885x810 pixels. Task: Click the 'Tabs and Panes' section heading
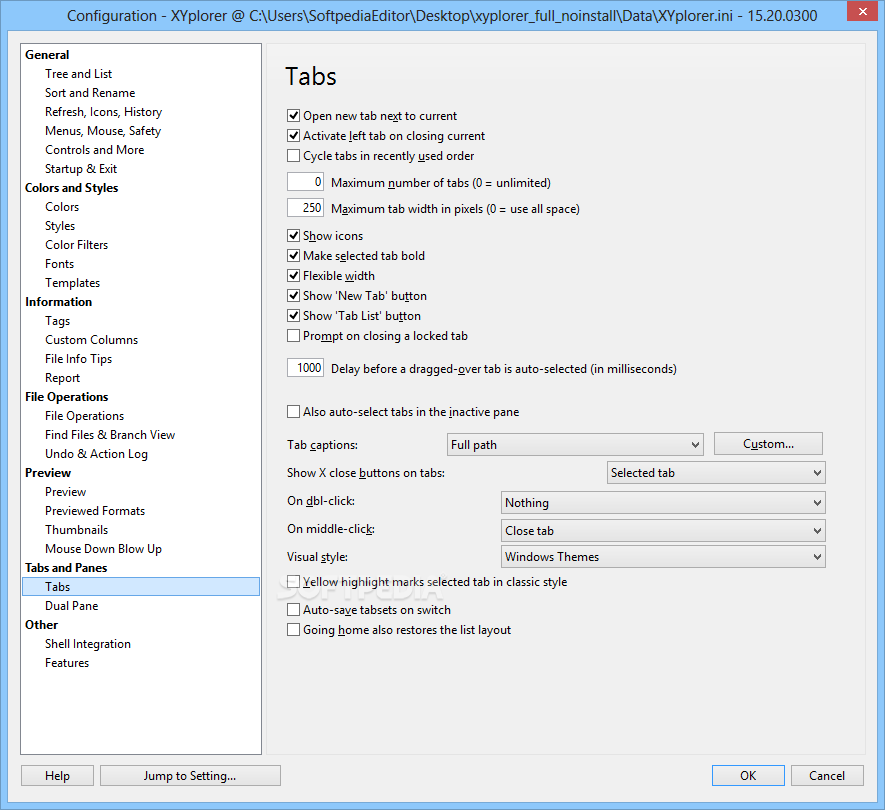(66, 568)
